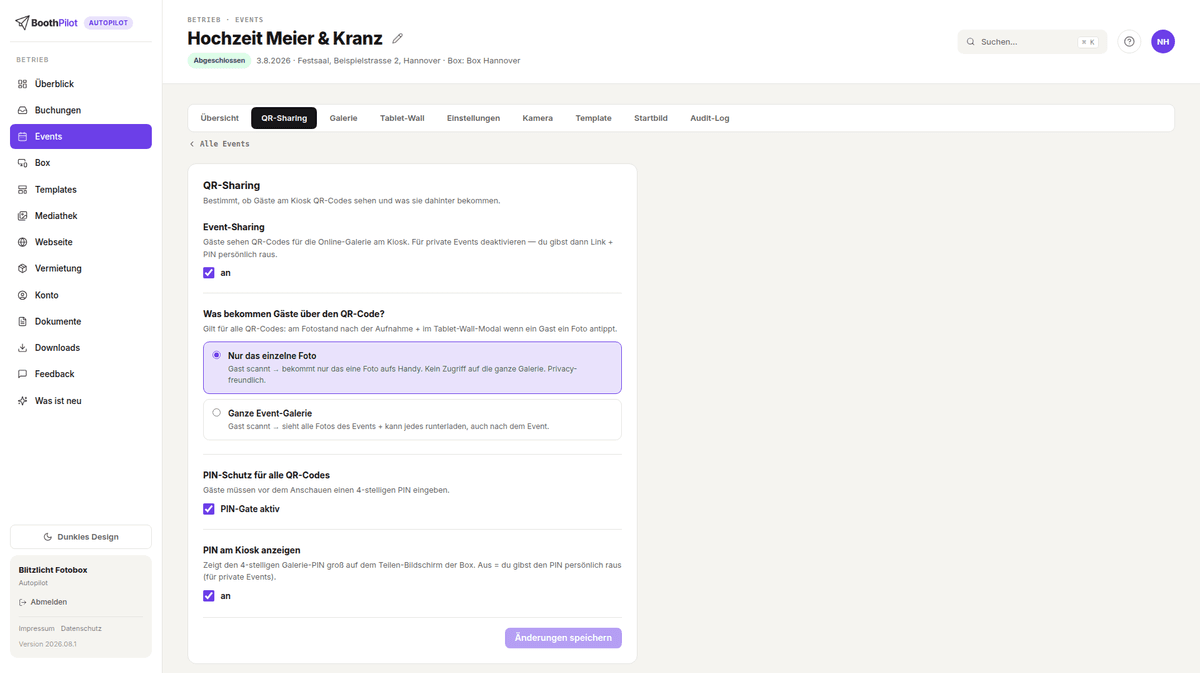Click the Überblick grid icon in sidebar
This screenshot has height=673, width=1200.
[23, 84]
